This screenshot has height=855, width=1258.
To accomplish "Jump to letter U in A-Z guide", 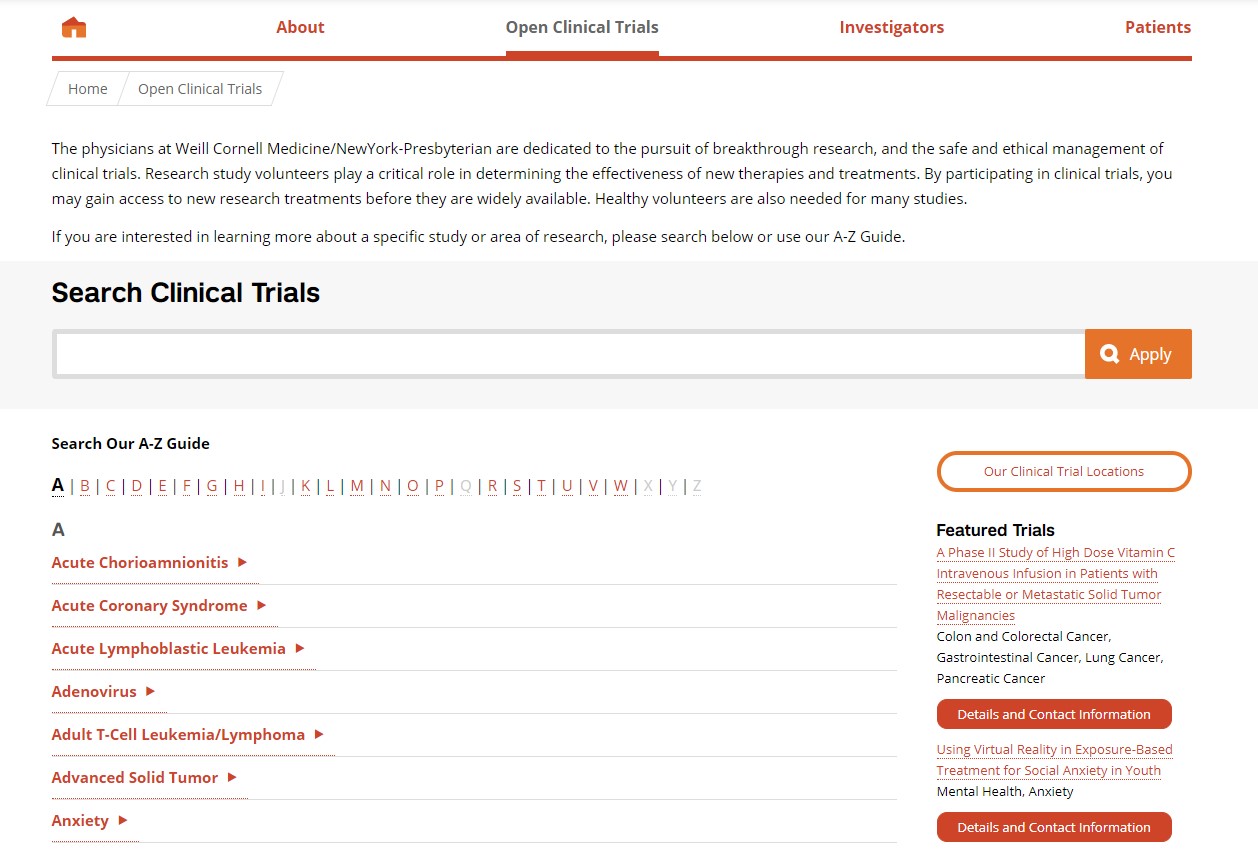I will (x=567, y=486).
